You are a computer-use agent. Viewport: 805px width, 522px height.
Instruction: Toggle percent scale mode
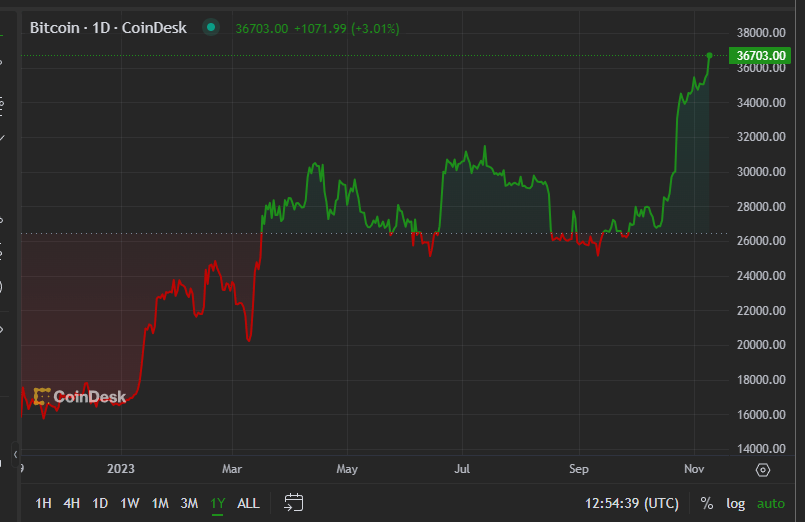click(707, 504)
